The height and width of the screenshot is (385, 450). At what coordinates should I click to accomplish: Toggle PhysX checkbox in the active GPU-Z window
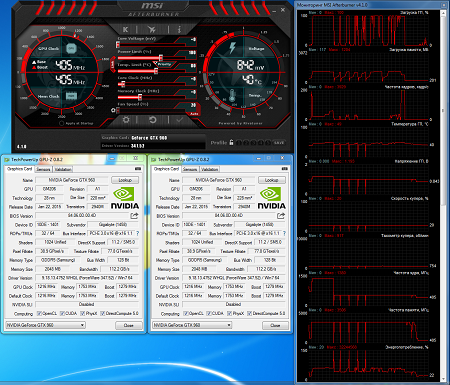click(229, 313)
